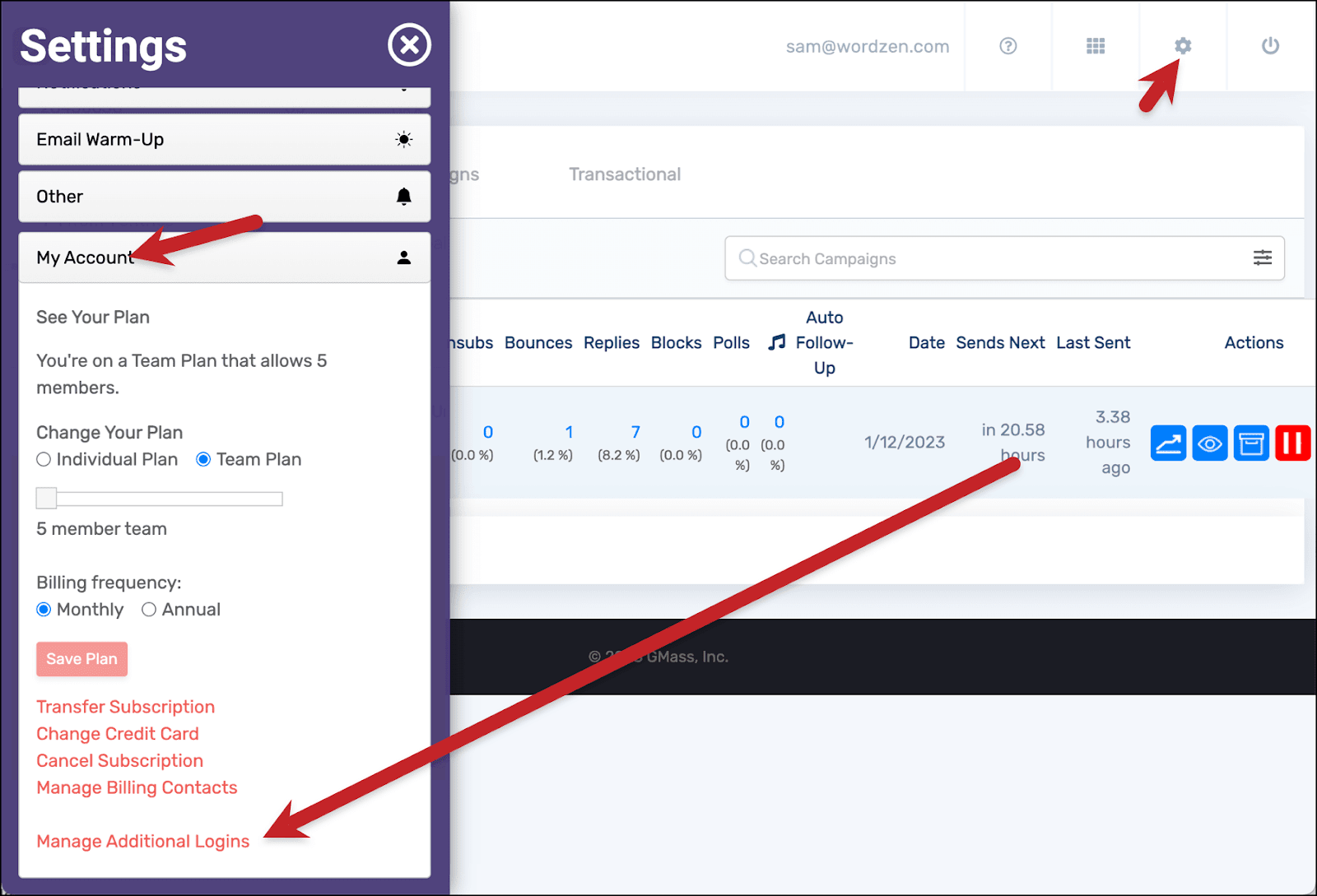Click the search magnifier icon
Image resolution: width=1317 pixels, height=896 pixels.
pos(747,258)
